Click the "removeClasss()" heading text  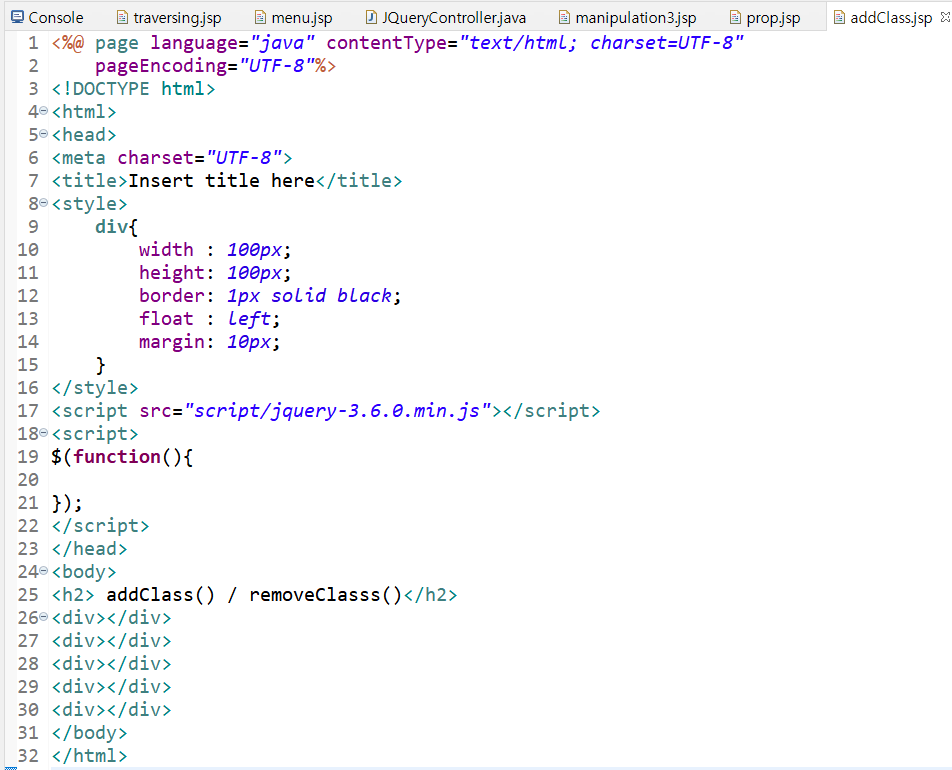[325, 595]
